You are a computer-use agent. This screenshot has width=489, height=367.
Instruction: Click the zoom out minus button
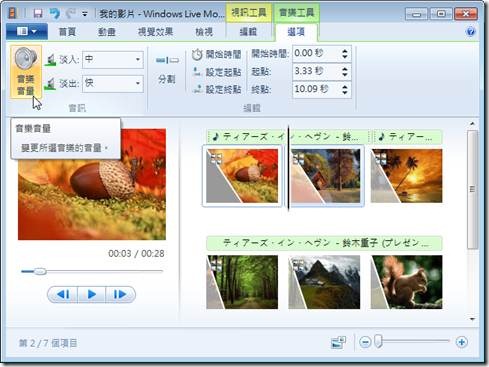click(x=365, y=342)
